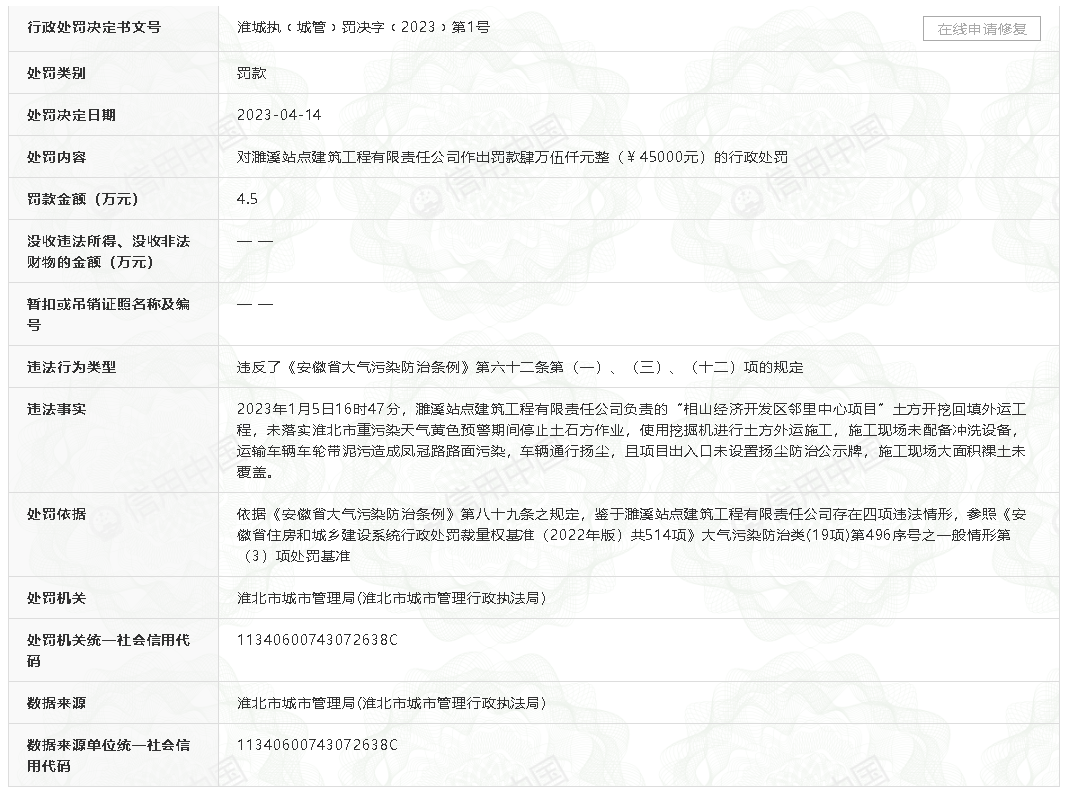Click the 处罚决定日期 label
1067x795 pixels.
coord(71,115)
